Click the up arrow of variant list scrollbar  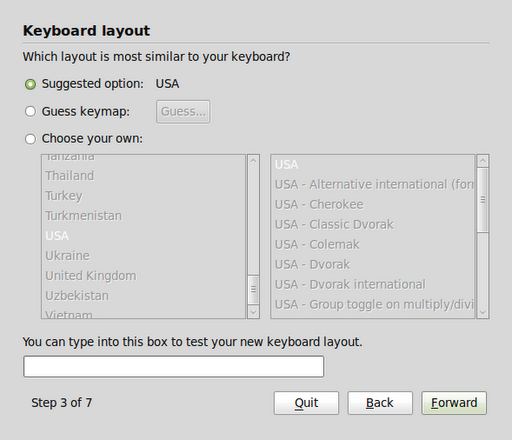click(x=483, y=161)
